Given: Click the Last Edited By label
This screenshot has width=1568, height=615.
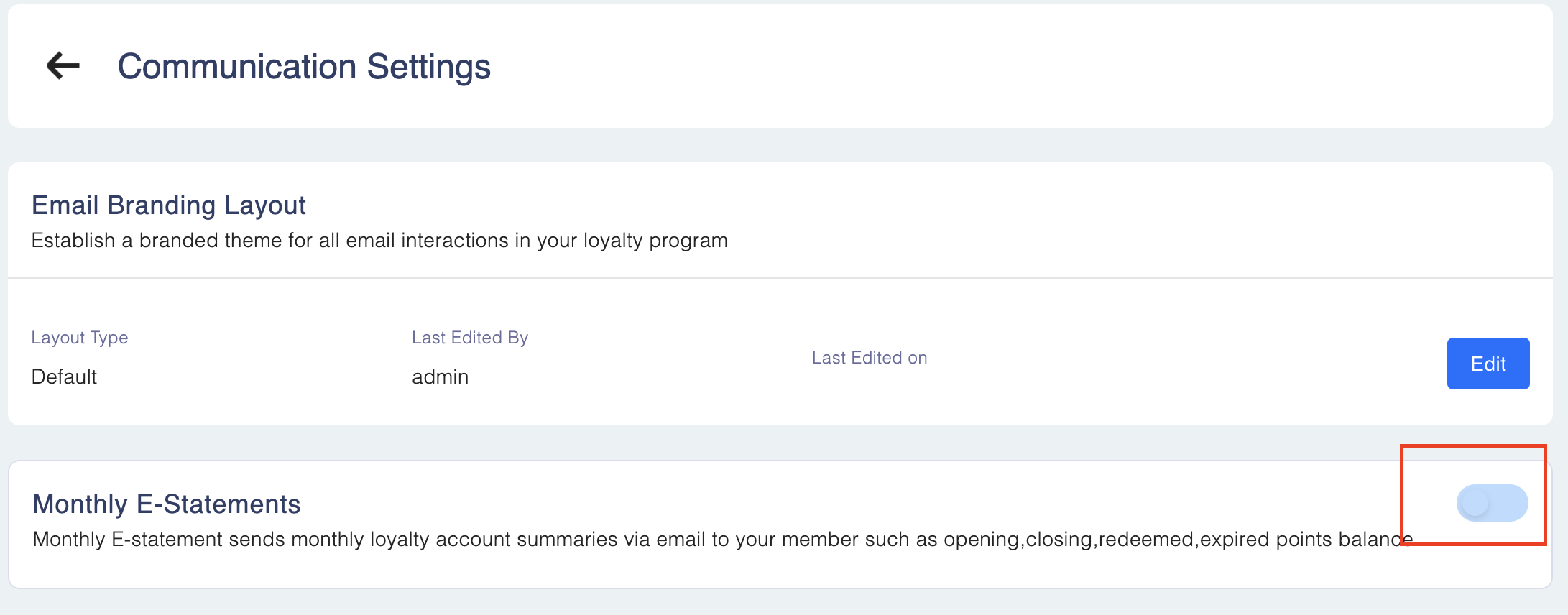Looking at the screenshot, I should [x=470, y=338].
